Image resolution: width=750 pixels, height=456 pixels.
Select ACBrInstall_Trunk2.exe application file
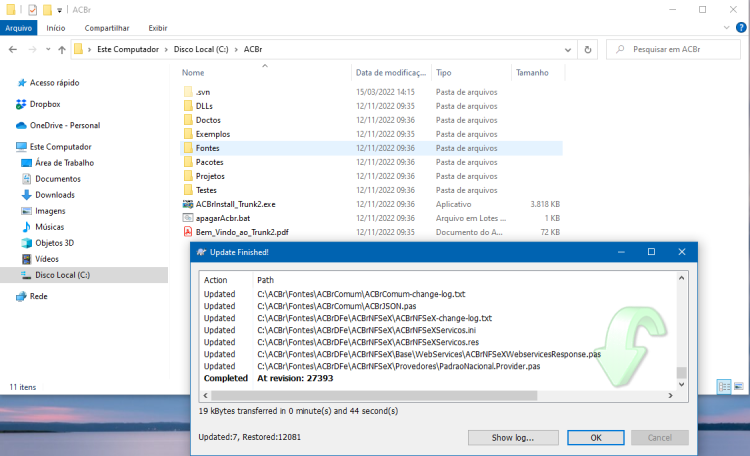[235, 204]
